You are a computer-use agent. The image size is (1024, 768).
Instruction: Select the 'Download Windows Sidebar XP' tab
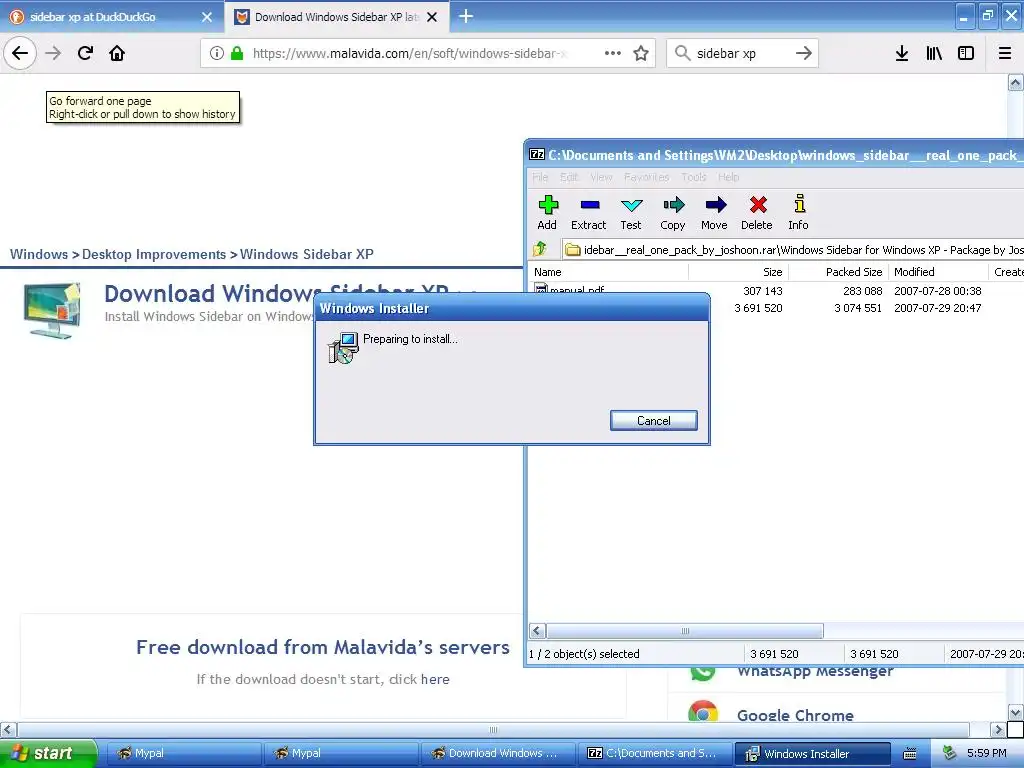pos(336,17)
